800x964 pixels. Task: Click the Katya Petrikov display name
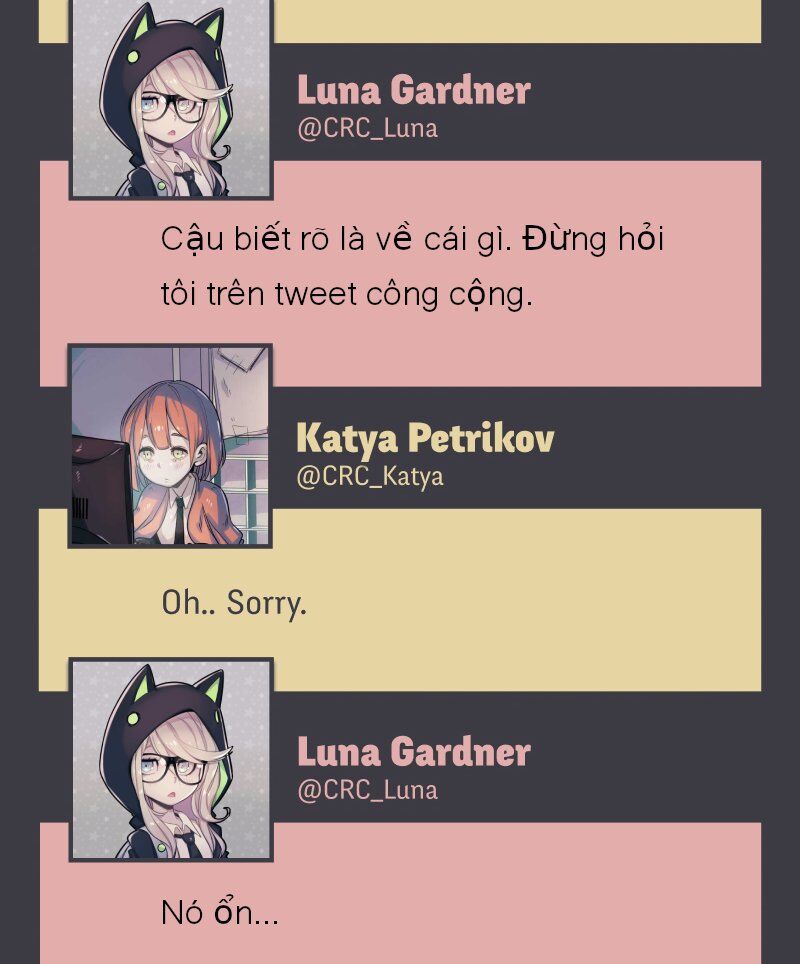pyautogui.click(x=425, y=439)
